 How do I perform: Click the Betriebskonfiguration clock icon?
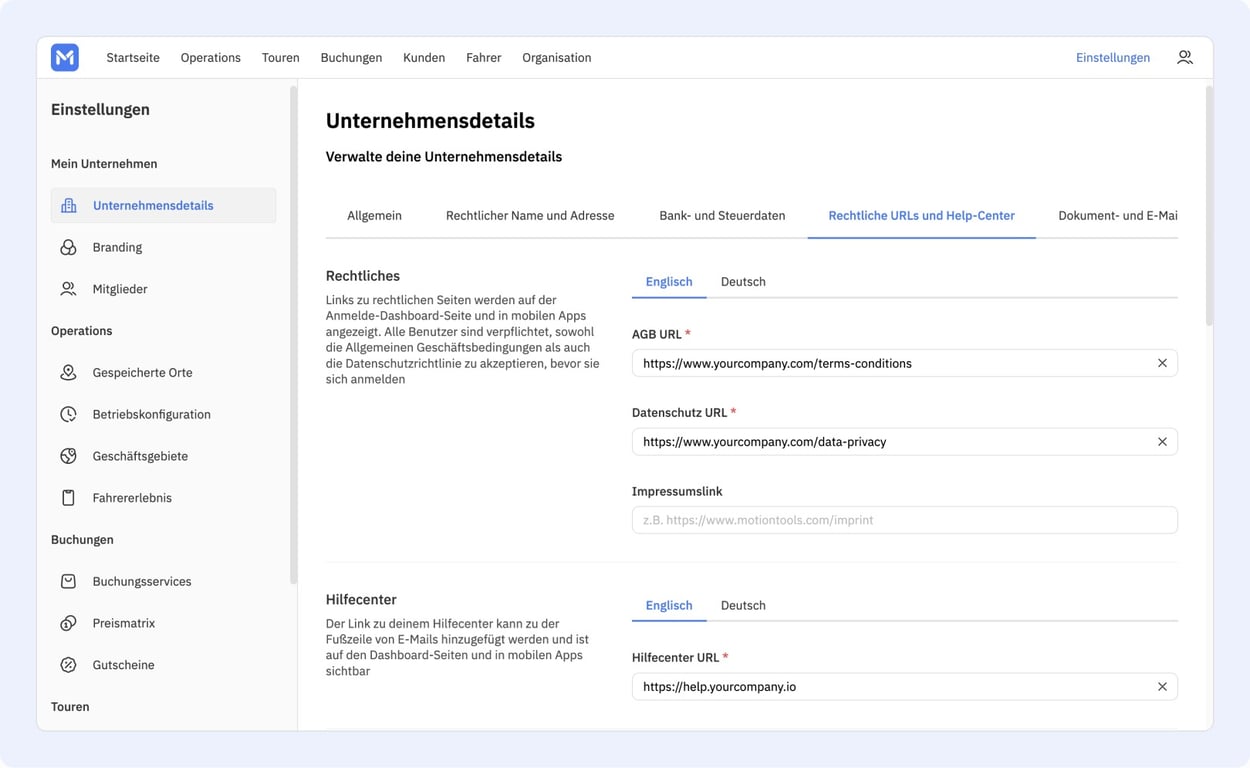click(69, 414)
